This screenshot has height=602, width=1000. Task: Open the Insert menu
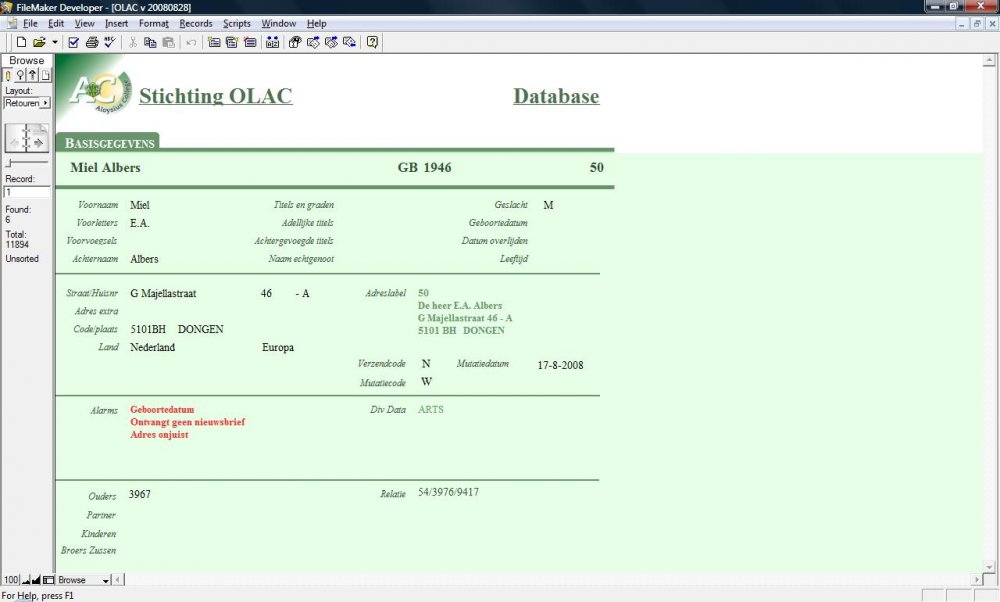click(116, 24)
